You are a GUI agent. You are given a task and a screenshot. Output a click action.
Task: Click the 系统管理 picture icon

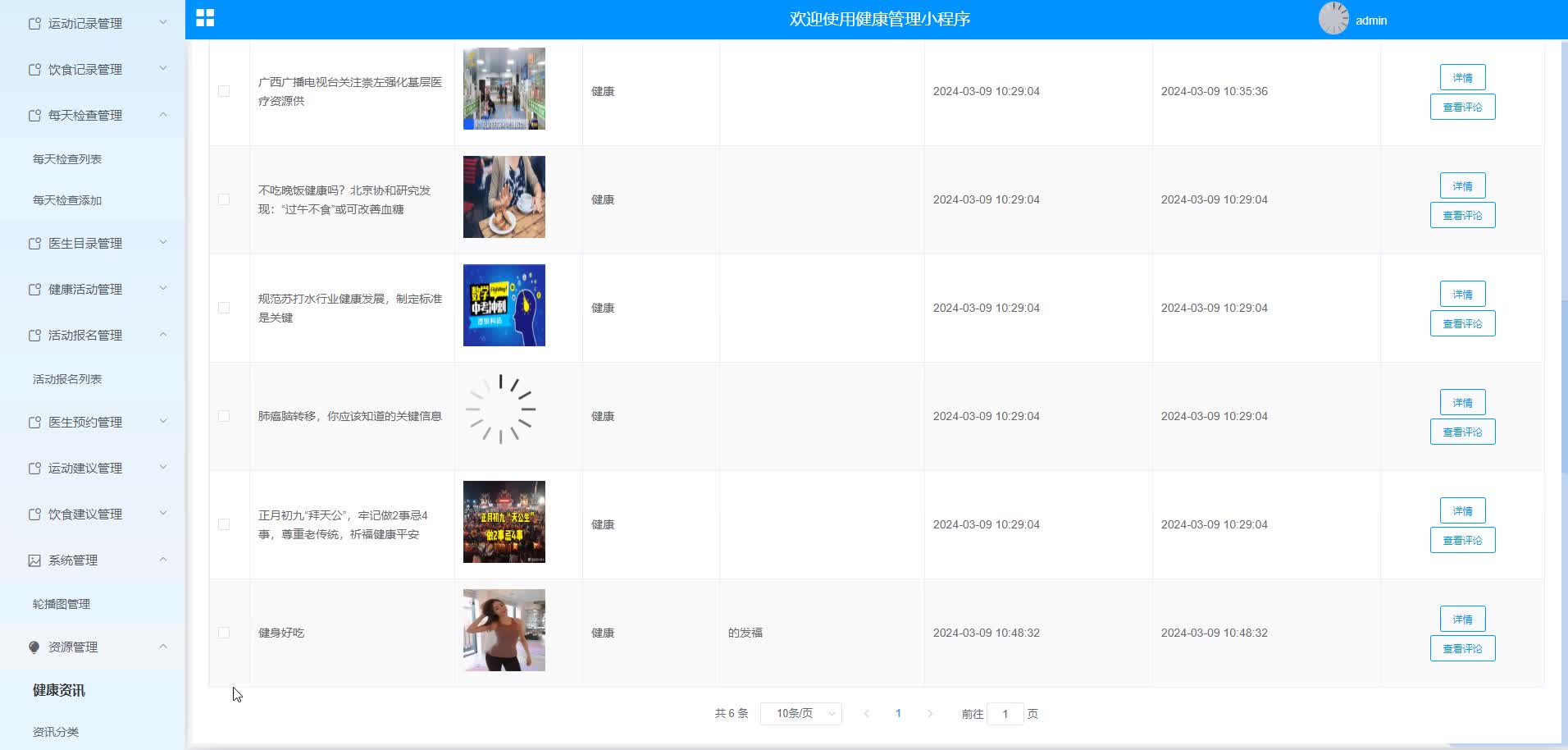[x=34, y=560]
